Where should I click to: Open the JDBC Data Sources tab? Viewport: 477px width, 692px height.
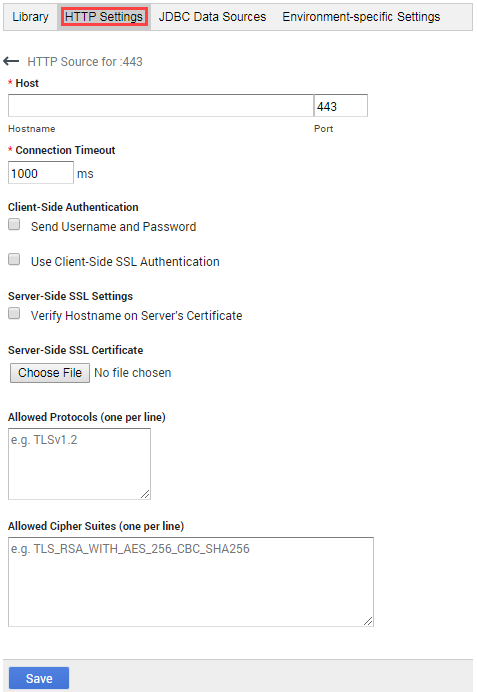(212, 17)
